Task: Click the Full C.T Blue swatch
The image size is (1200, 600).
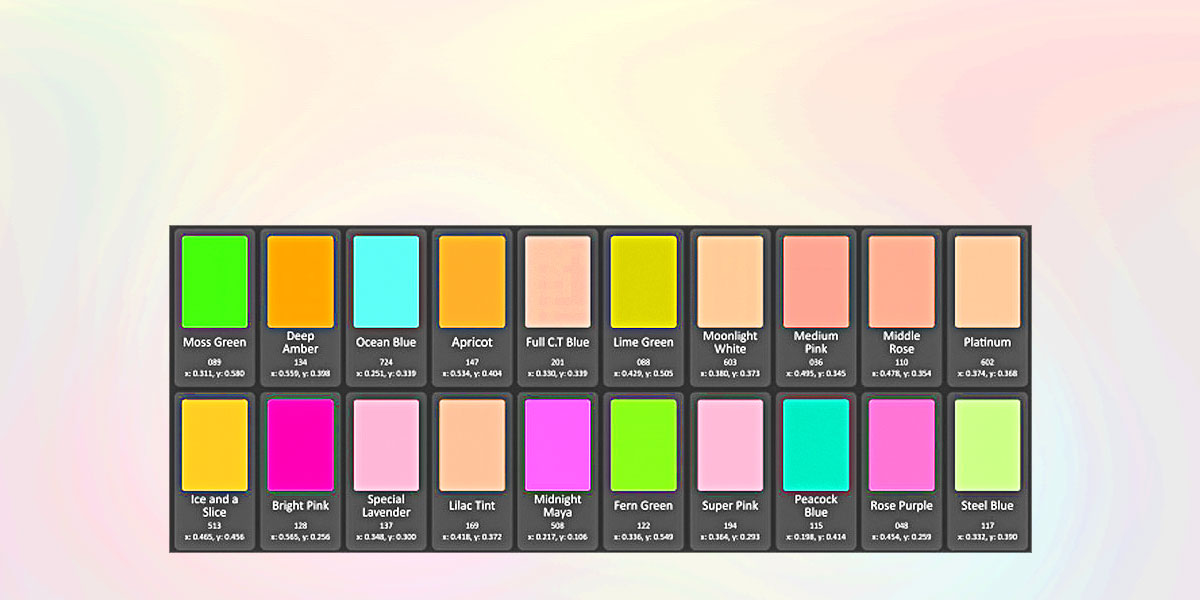Action: pos(558,281)
